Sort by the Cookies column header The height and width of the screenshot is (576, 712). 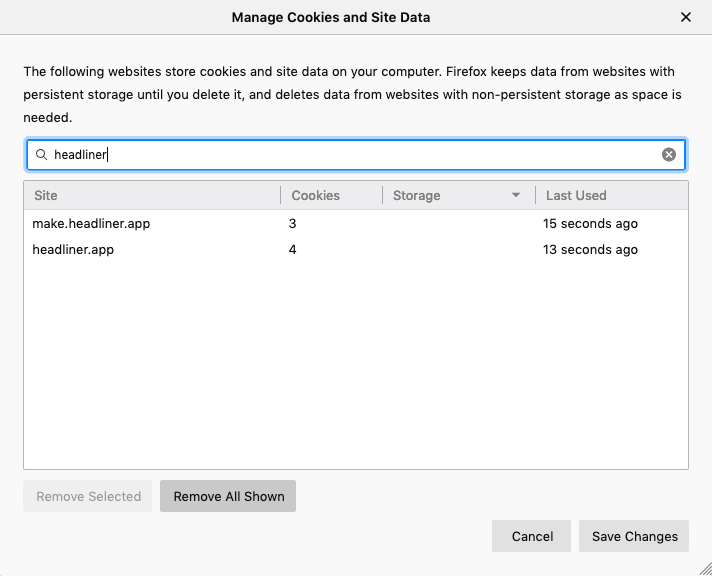[x=331, y=195]
